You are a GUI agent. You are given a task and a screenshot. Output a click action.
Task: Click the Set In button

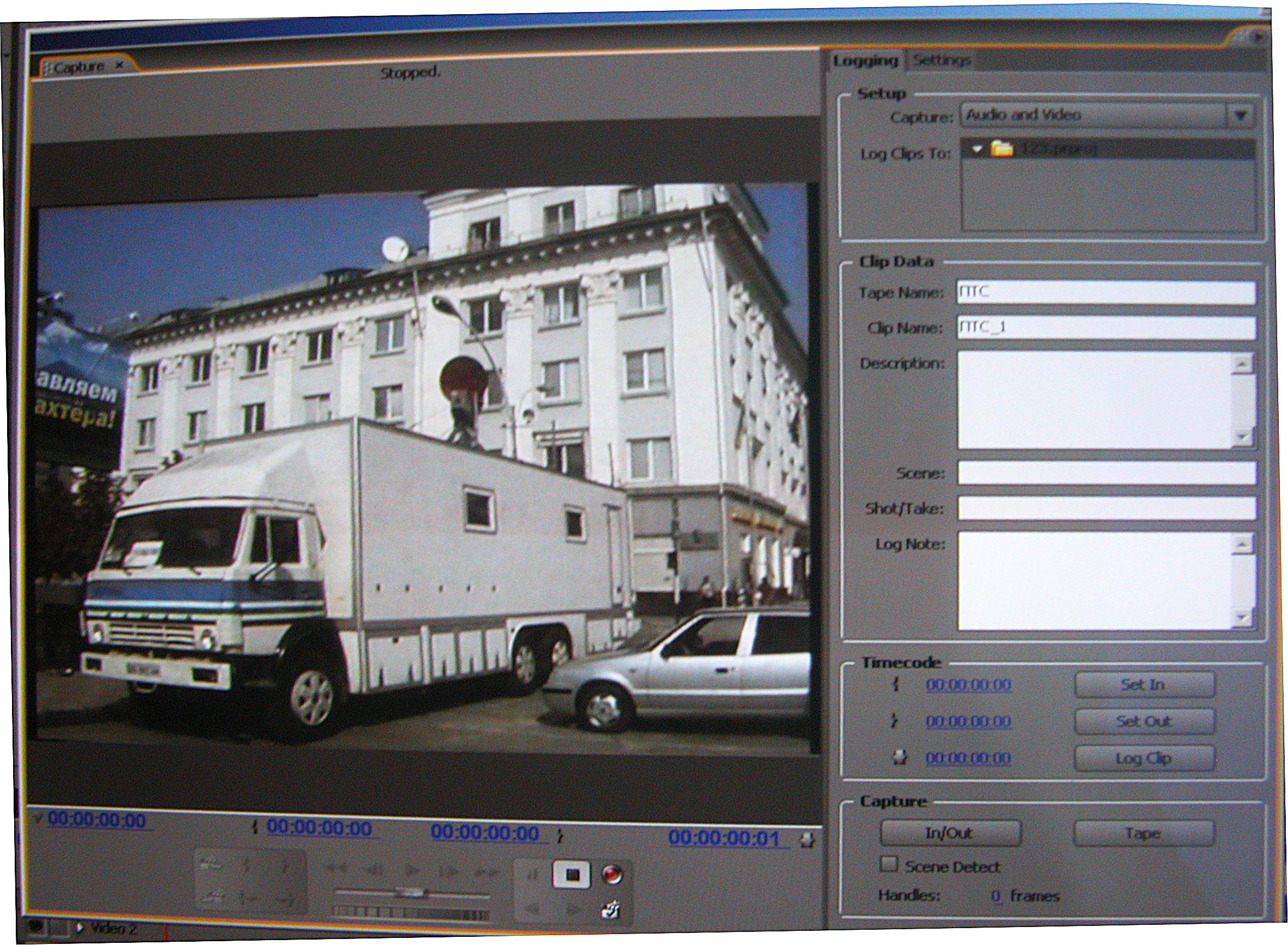(x=1144, y=685)
